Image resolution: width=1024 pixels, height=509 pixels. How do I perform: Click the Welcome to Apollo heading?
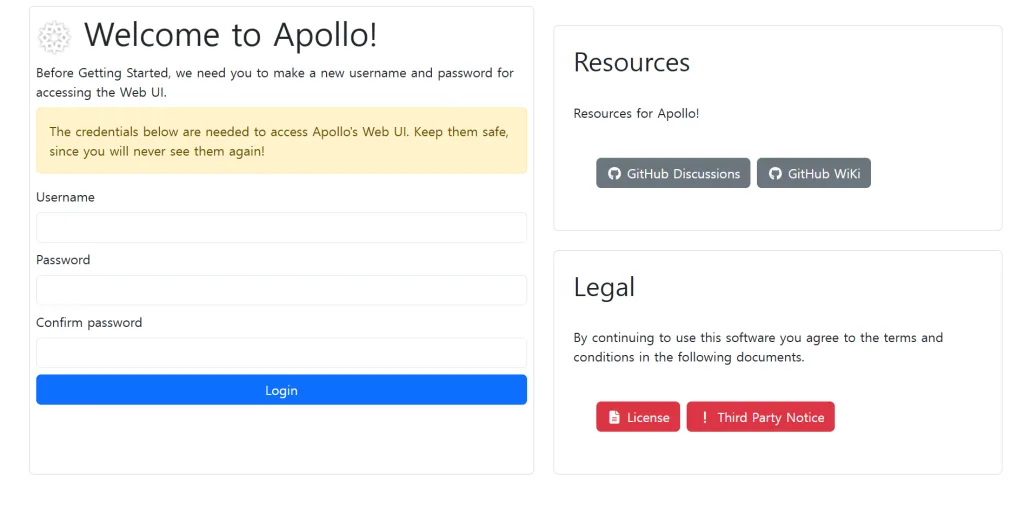tap(231, 35)
